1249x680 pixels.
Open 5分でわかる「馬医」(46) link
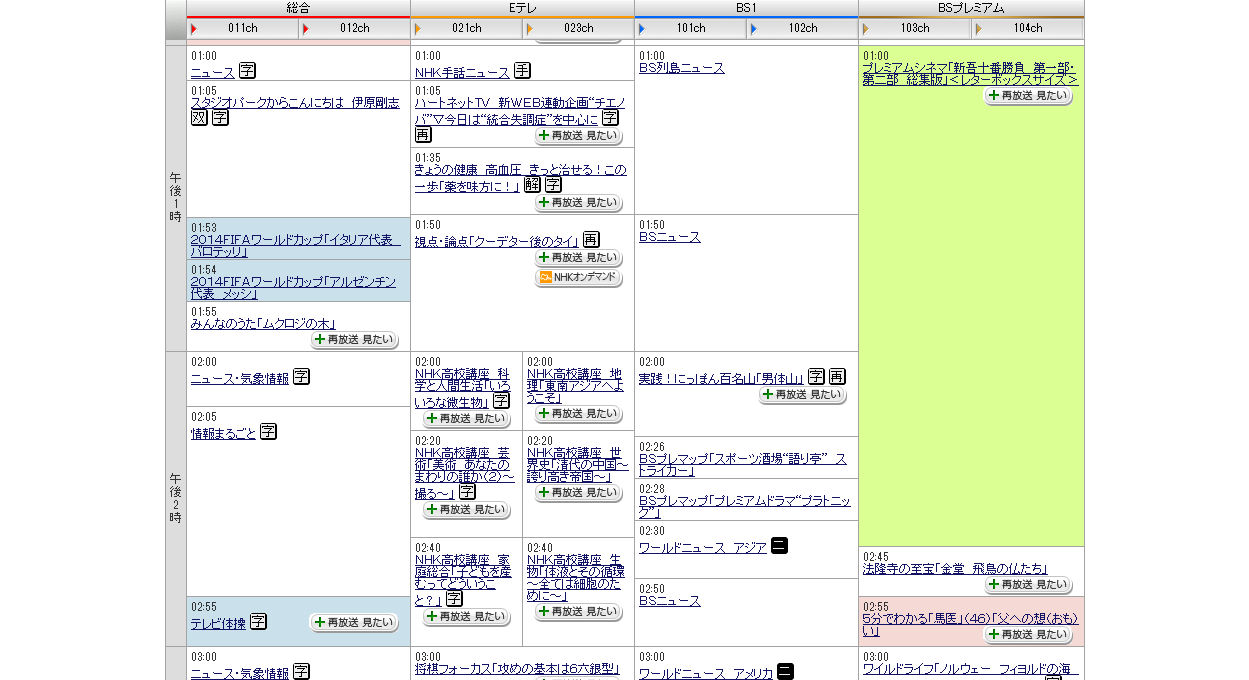[970, 624]
